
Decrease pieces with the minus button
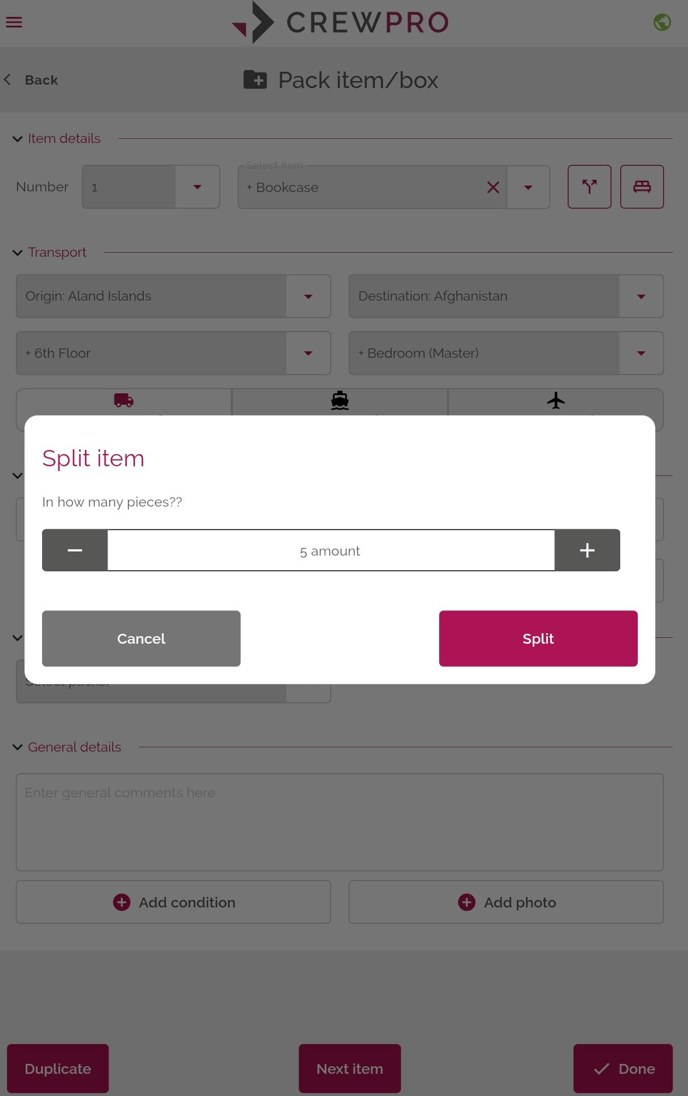(x=75, y=550)
